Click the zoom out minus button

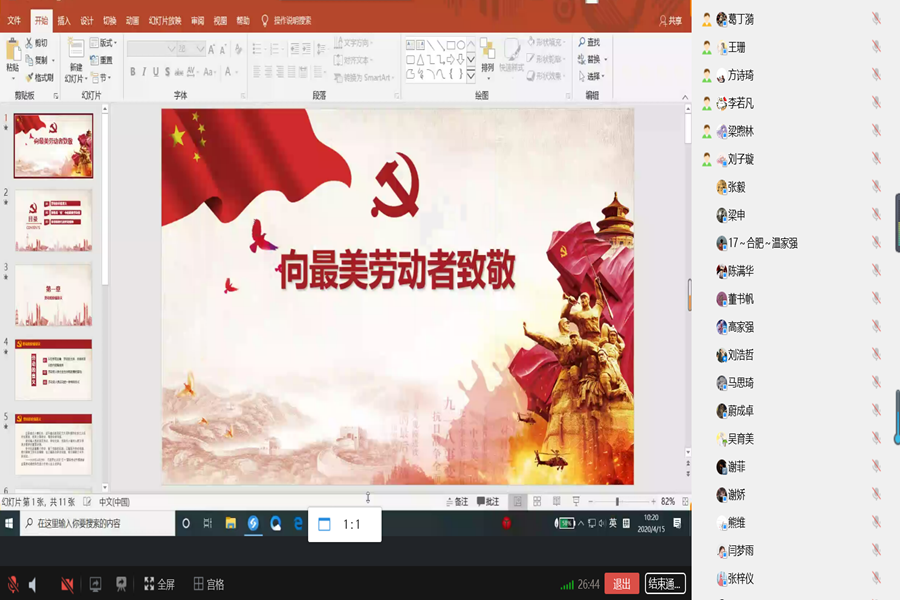point(591,501)
